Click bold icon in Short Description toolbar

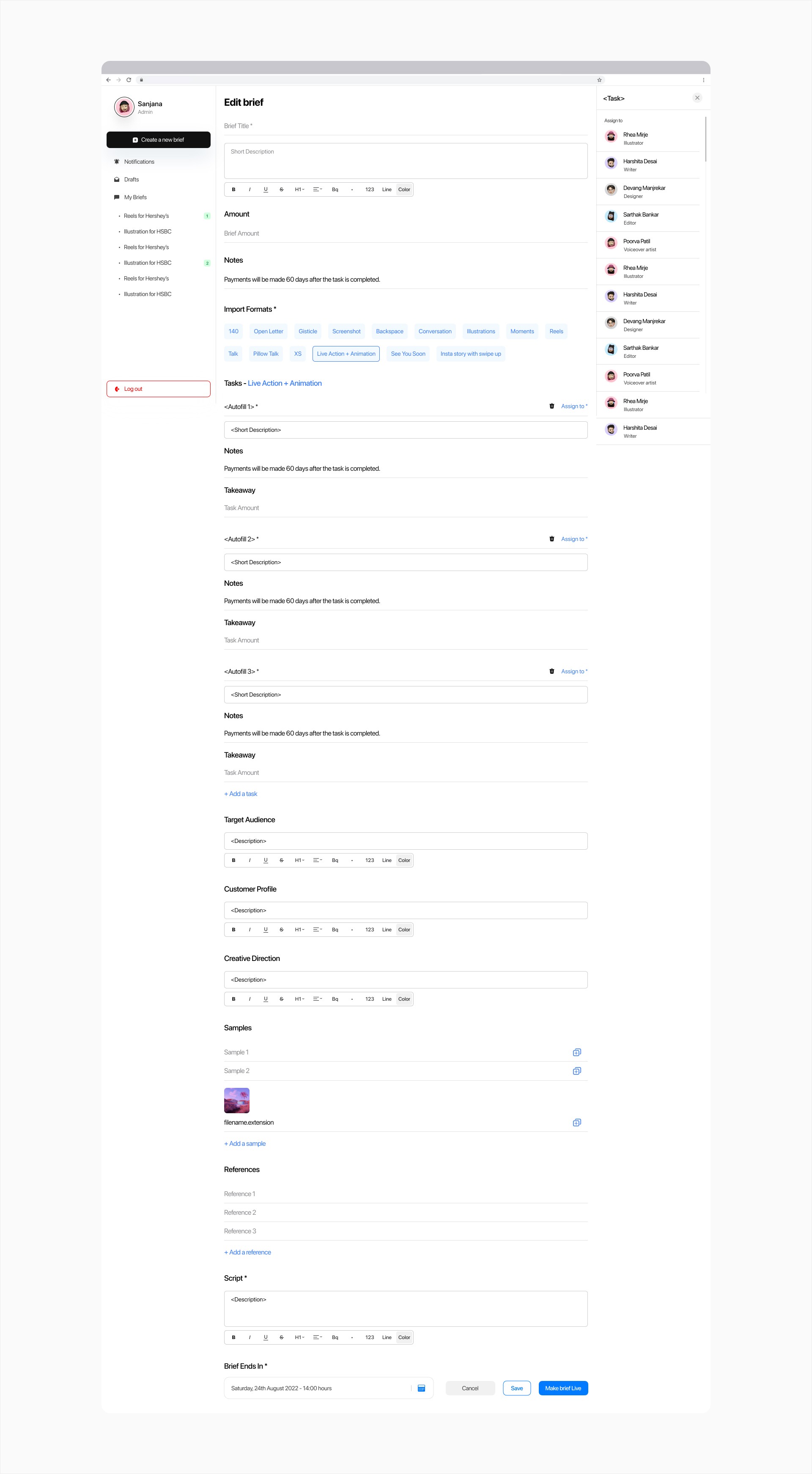233,189
